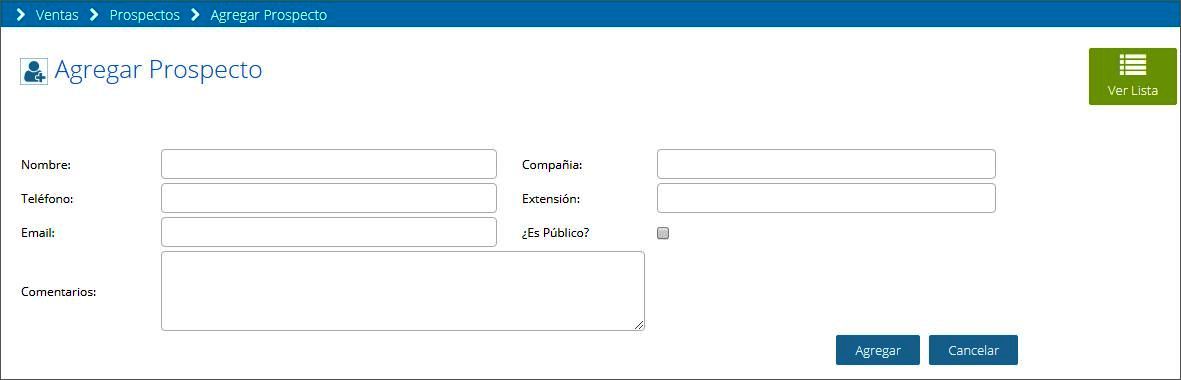Click the Agregar Prospecto page heading

(158, 70)
